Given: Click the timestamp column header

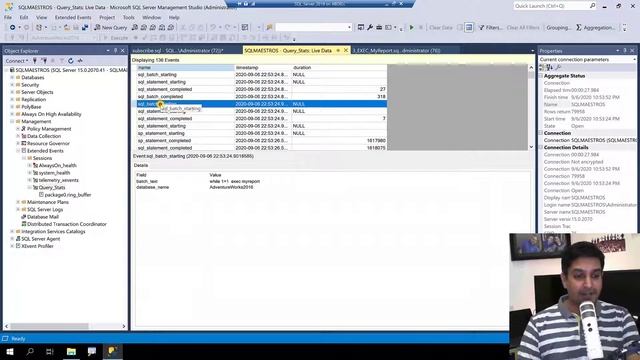Looking at the screenshot, I should tap(263, 68).
